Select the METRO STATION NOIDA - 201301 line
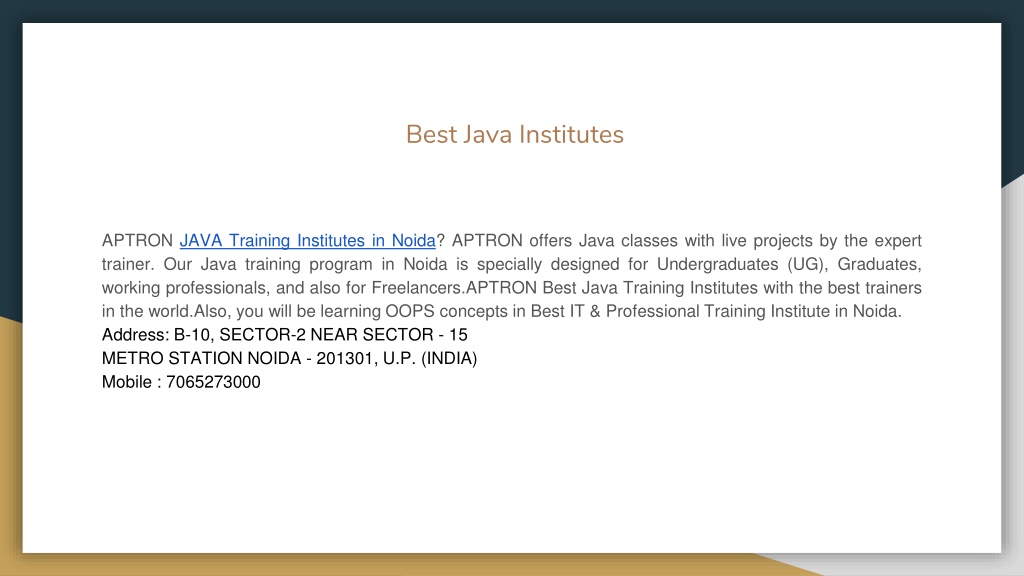1024x576 pixels. pyautogui.click(x=289, y=359)
